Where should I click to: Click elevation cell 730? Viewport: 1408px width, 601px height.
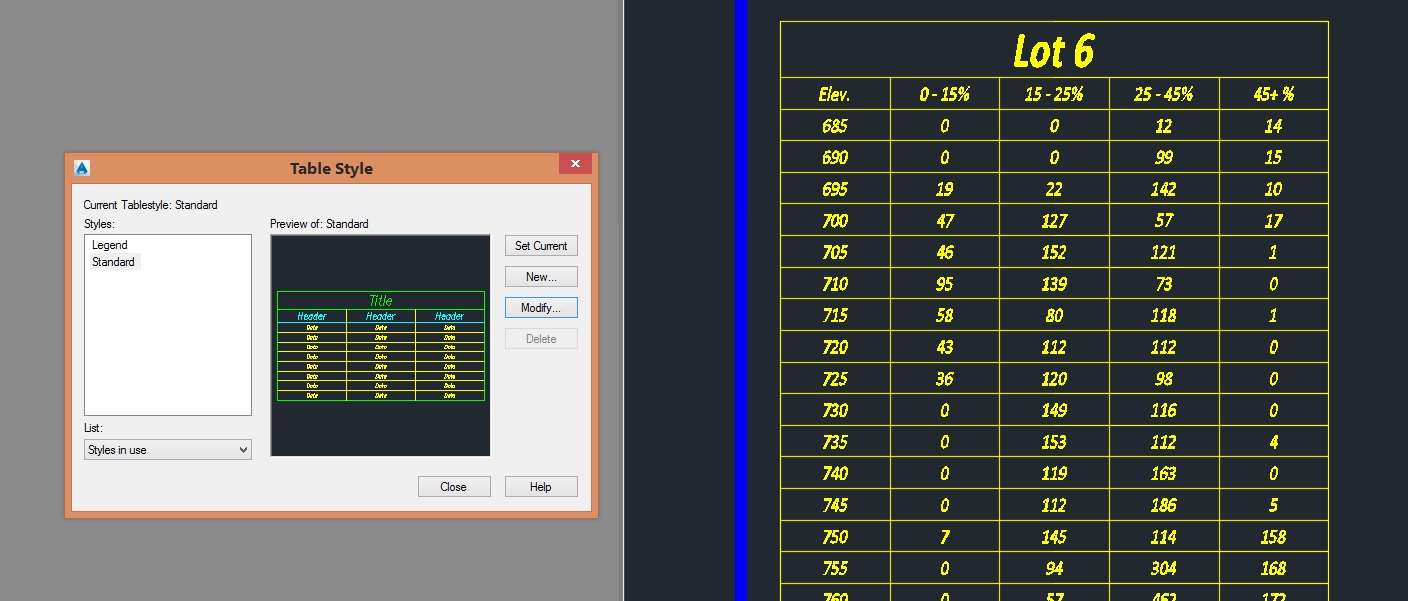tap(835, 410)
